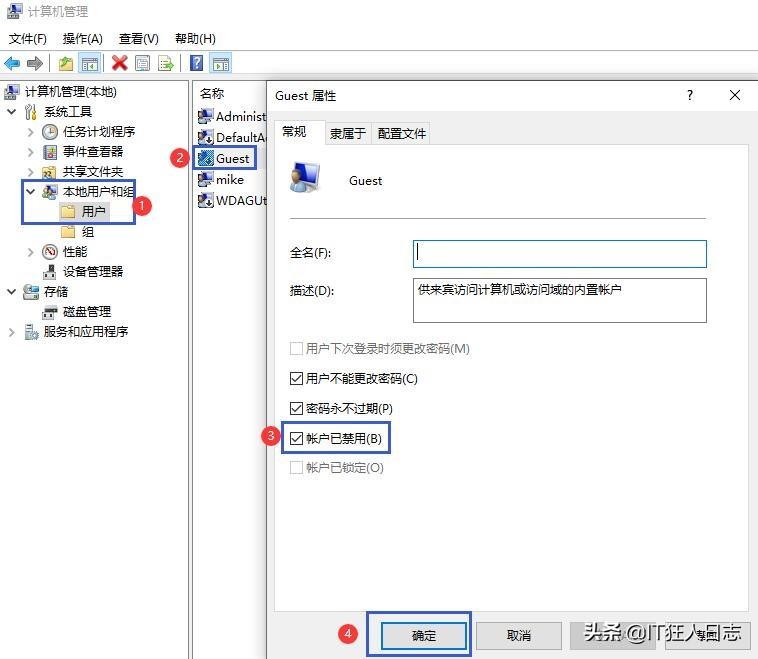Click the Device Manager icon
Image resolution: width=758 pixels, height=659 pixels.
49,272
